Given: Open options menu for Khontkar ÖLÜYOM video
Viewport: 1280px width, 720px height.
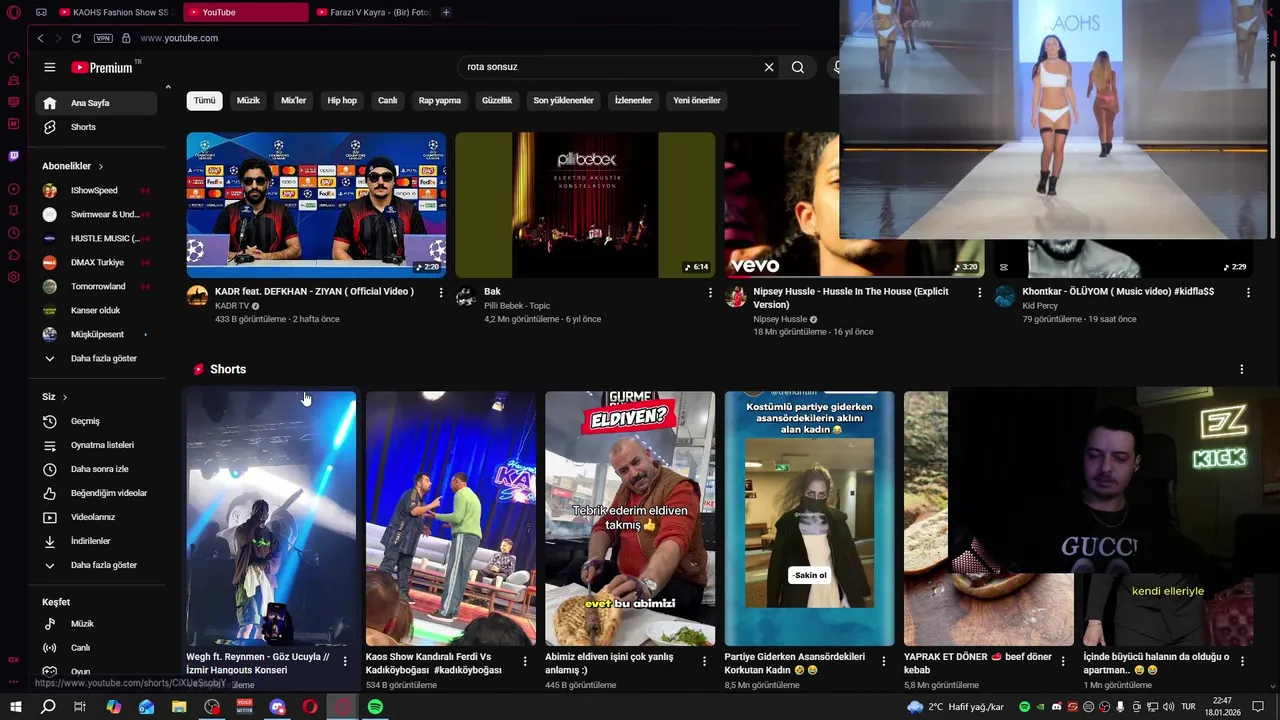Looking at the screenshot, I should (x=1248, y=293).
